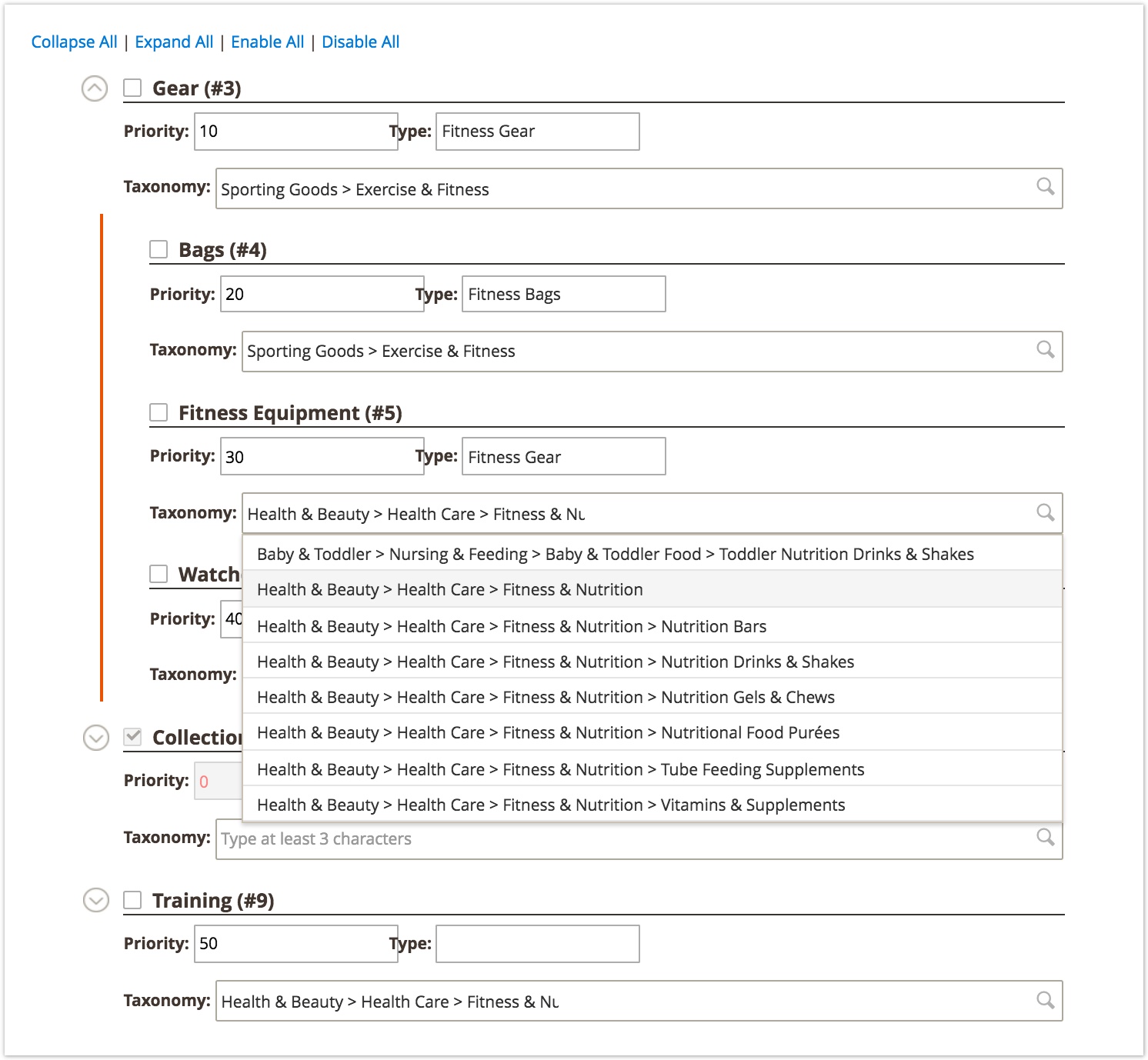Click the Disable All link

360,42
